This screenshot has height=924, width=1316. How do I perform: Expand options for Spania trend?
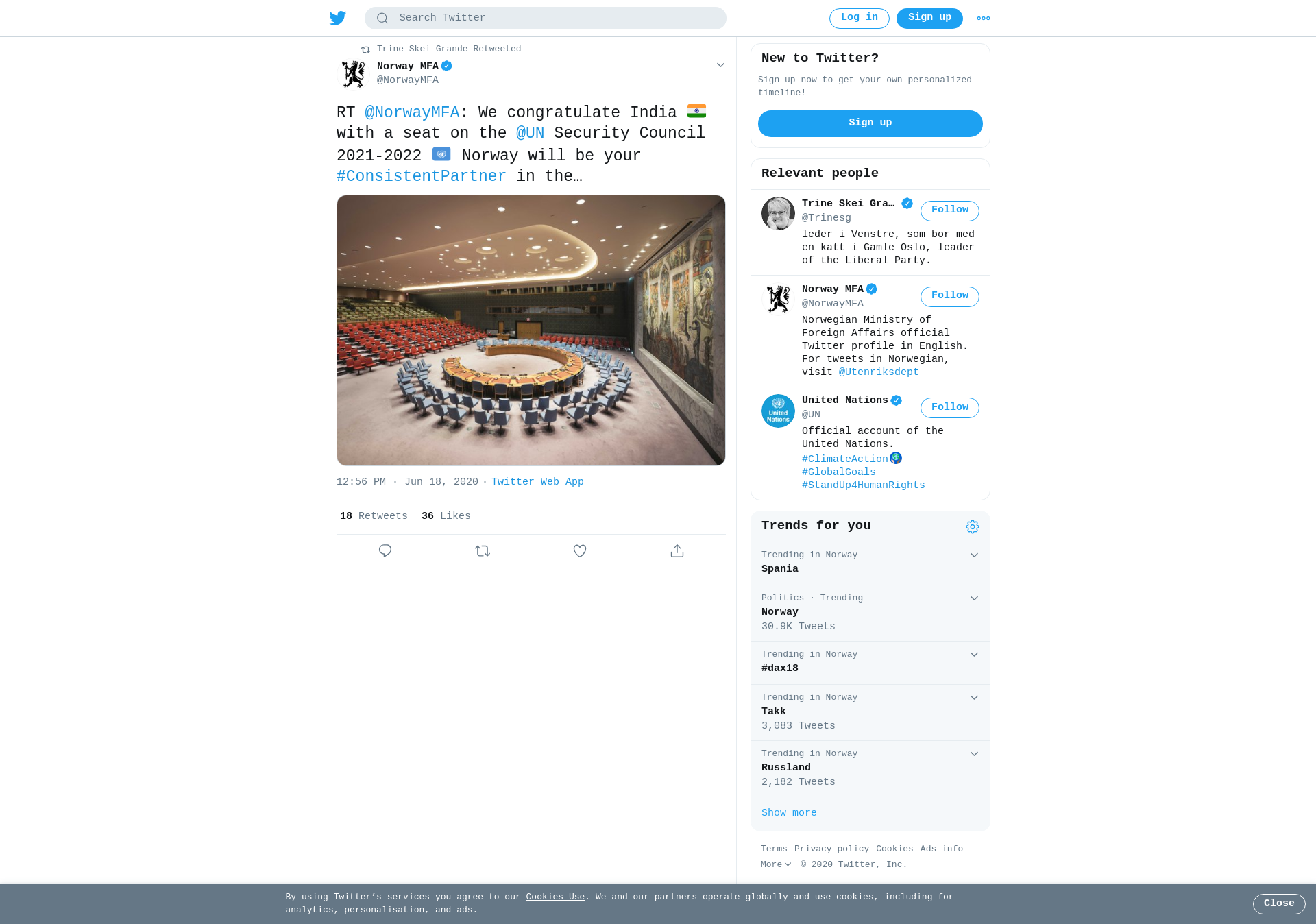[974, 555]
